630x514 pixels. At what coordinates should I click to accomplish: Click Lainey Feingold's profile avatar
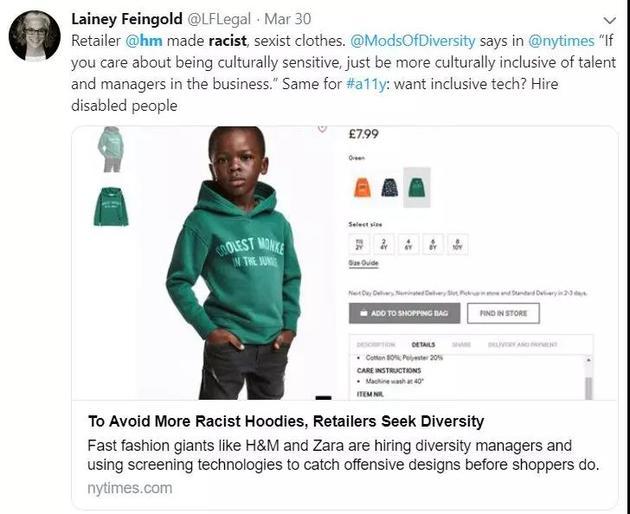tap(34, 36)
